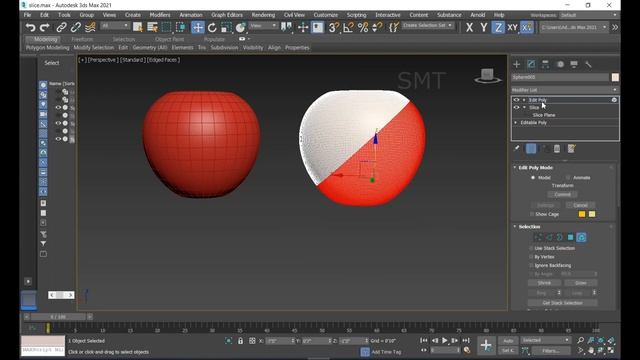Restrict transform to the XY plane
640x360 pixels.
[x=512, y=27]
